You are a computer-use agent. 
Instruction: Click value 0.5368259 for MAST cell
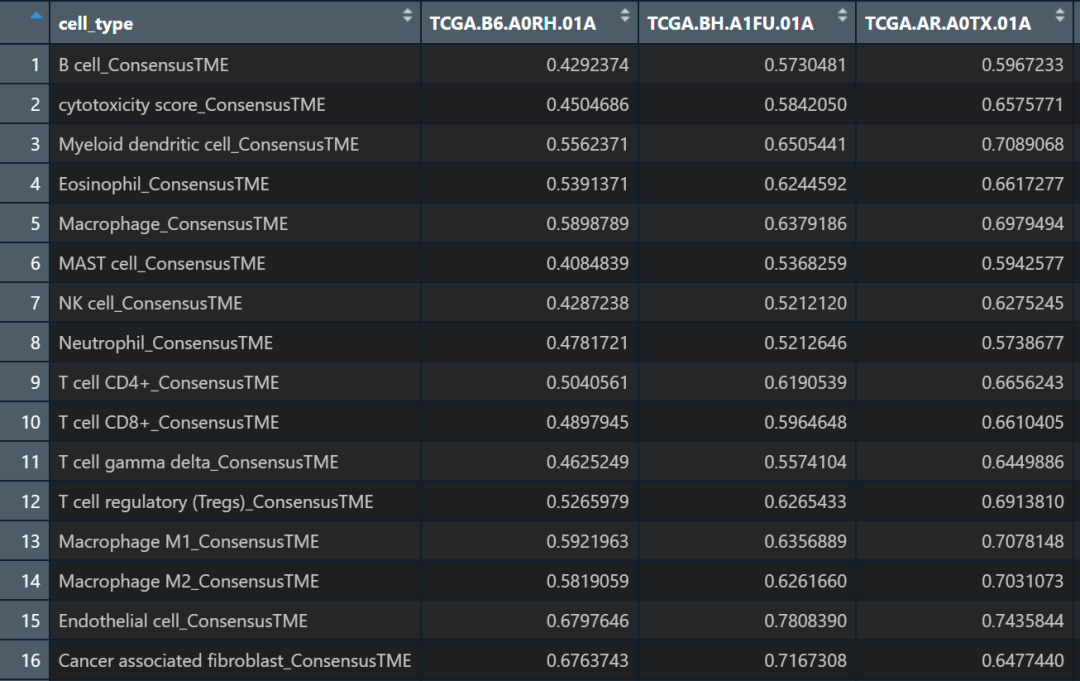click(x=805, y=264)
